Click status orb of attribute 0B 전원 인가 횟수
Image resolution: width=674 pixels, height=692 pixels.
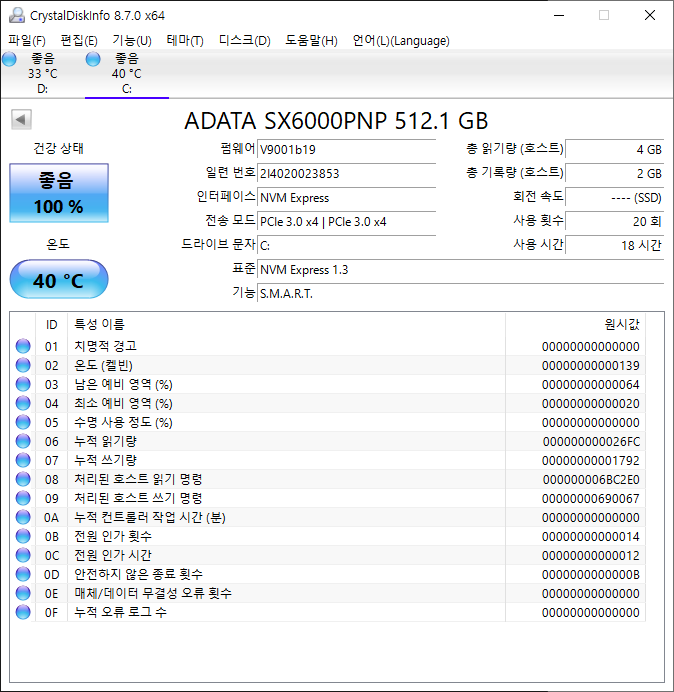23,536
